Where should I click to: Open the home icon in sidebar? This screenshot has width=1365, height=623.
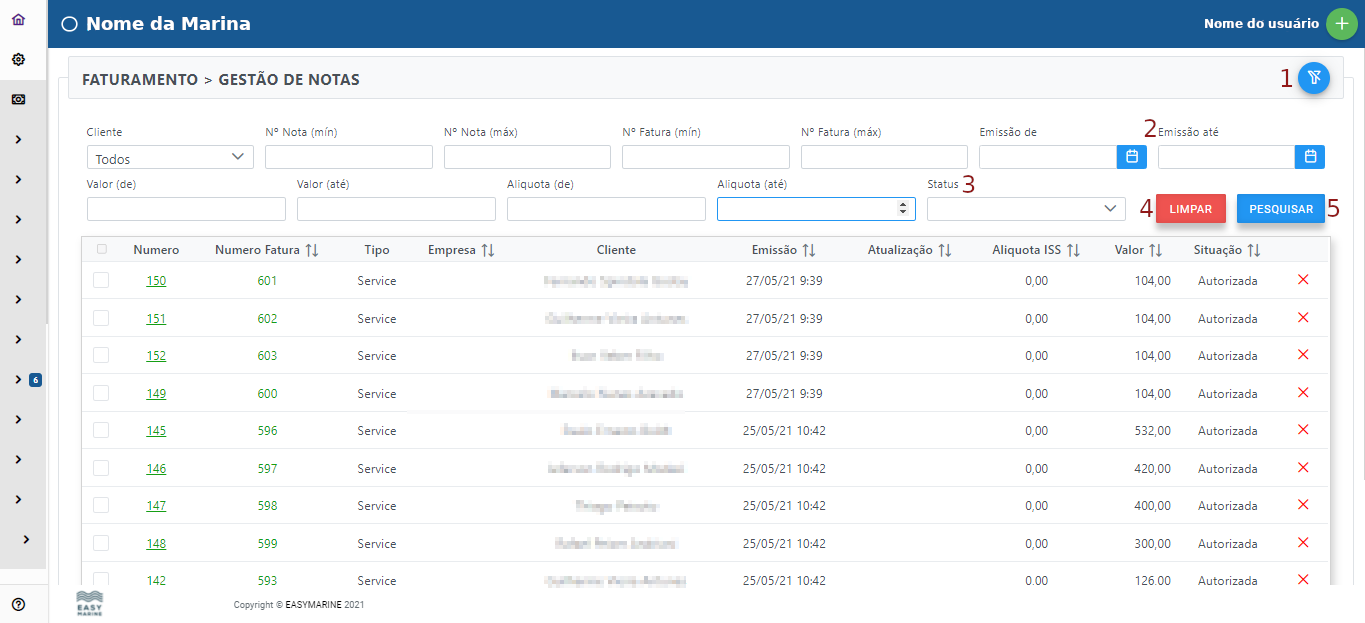[x=18, y=20]
